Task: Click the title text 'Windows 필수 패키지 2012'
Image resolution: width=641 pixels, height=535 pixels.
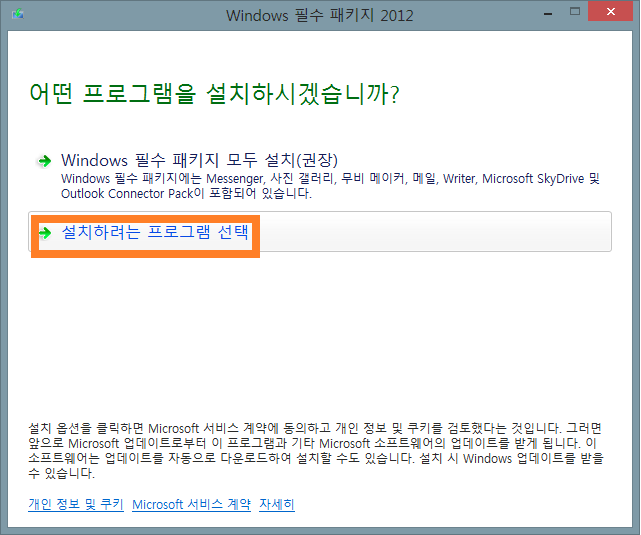Action: (320, 16)
